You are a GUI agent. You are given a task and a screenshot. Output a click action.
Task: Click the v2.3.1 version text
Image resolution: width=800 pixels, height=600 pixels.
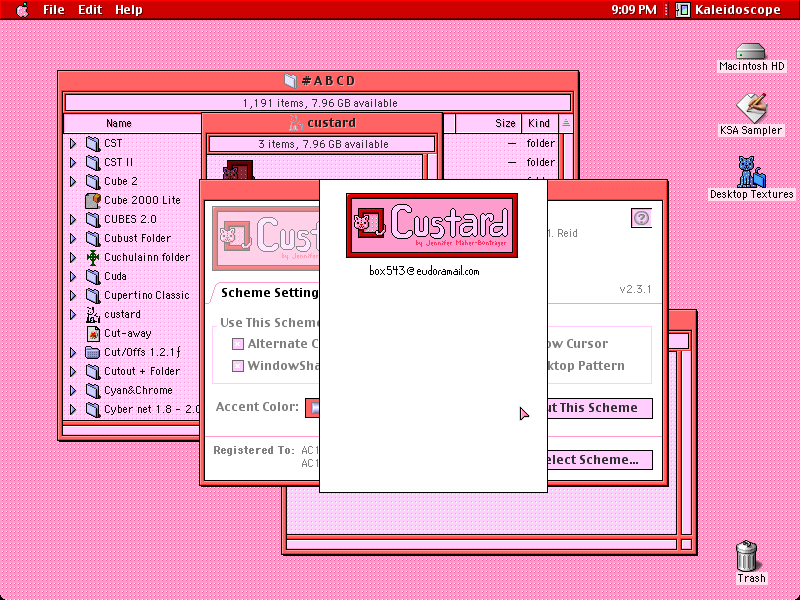point(635,289)
